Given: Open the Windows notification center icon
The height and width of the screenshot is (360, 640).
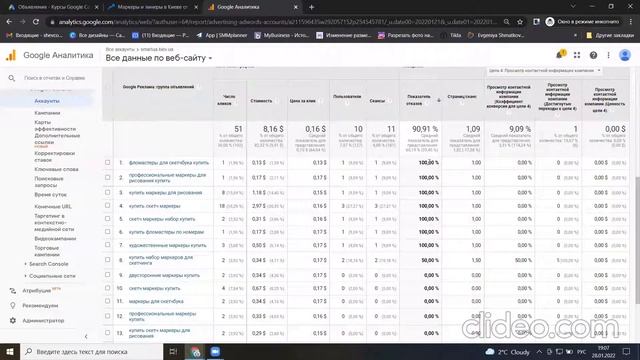Looking at the screenshot, I should pos(627,351).
